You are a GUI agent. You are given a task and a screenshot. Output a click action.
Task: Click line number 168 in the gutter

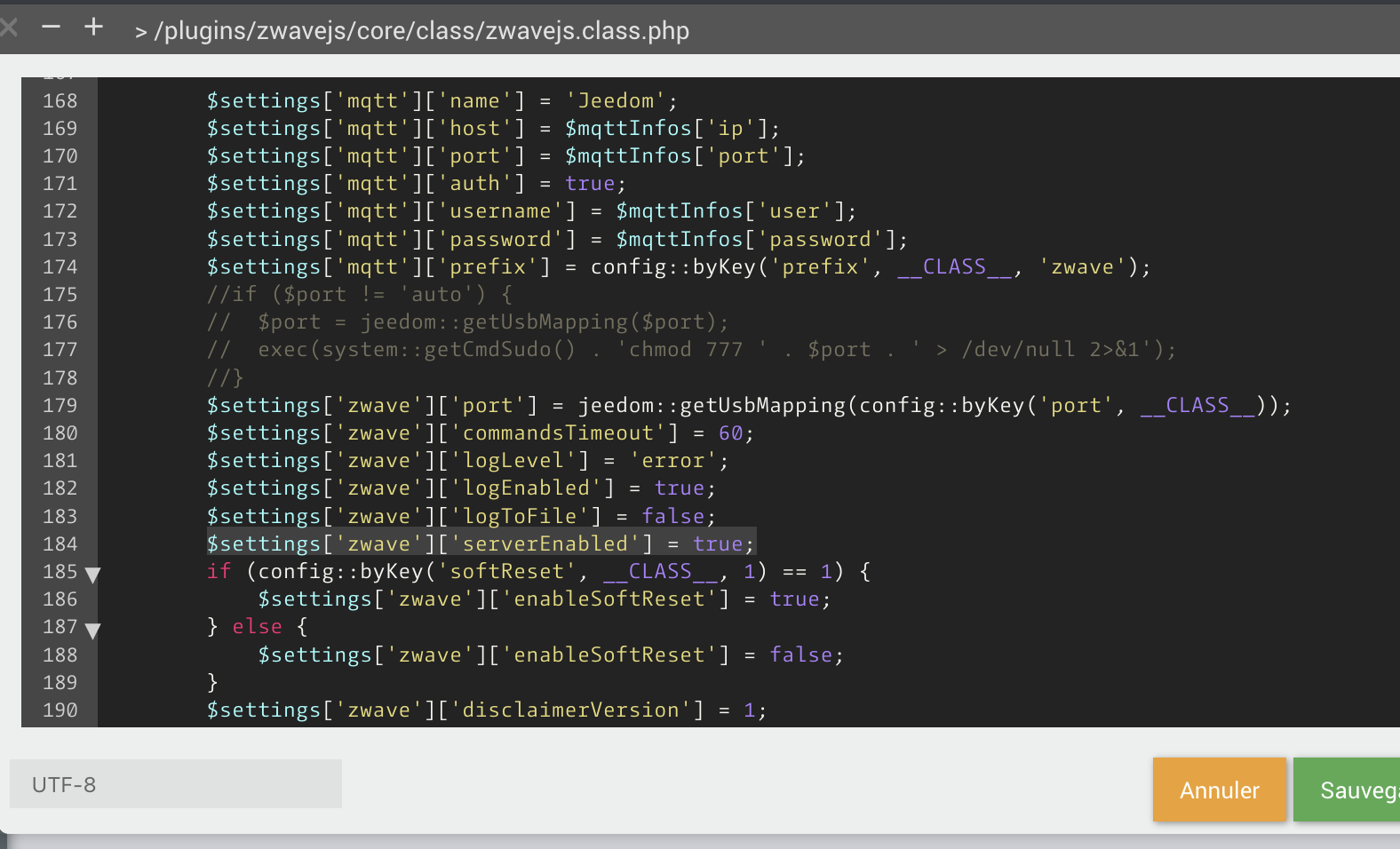[60, 101]
